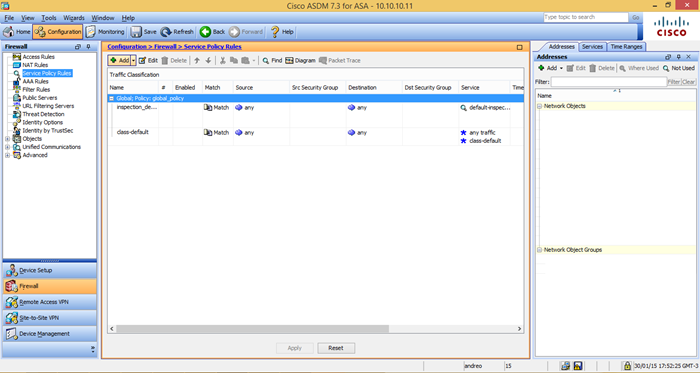700x373 pixels.
Task: Expand the Objects tree node
Action: click(7, 139)
